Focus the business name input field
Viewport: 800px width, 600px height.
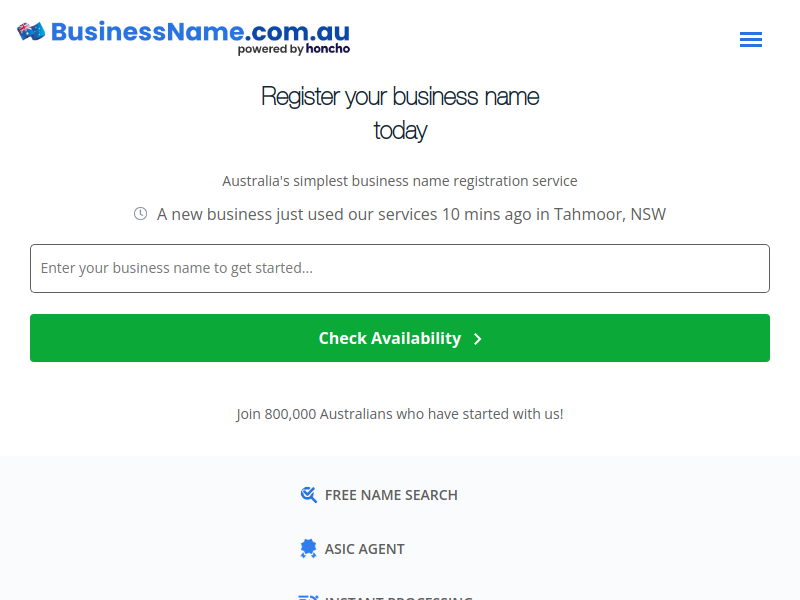(400, 268)
